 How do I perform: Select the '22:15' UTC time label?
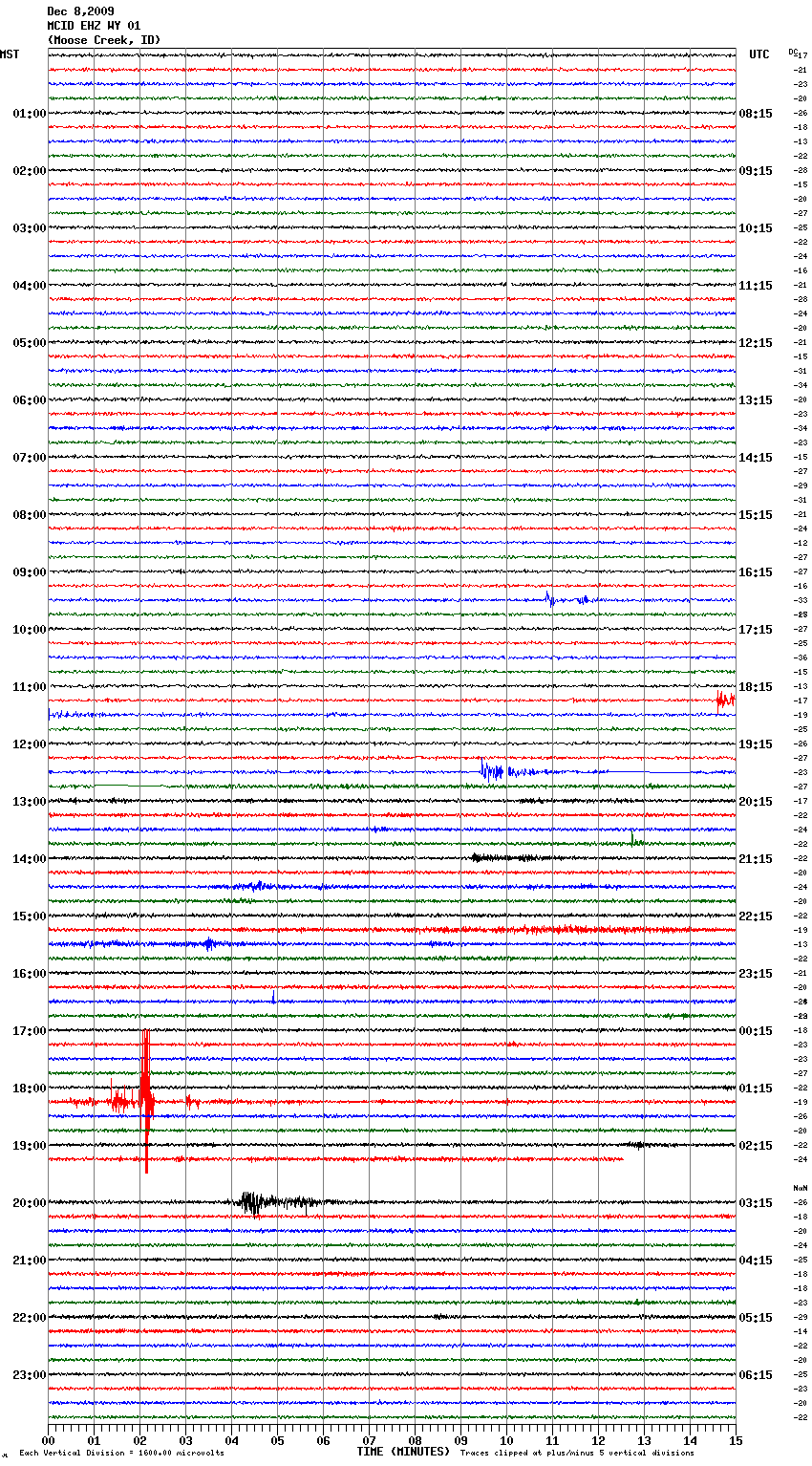[x=756, y=916]
